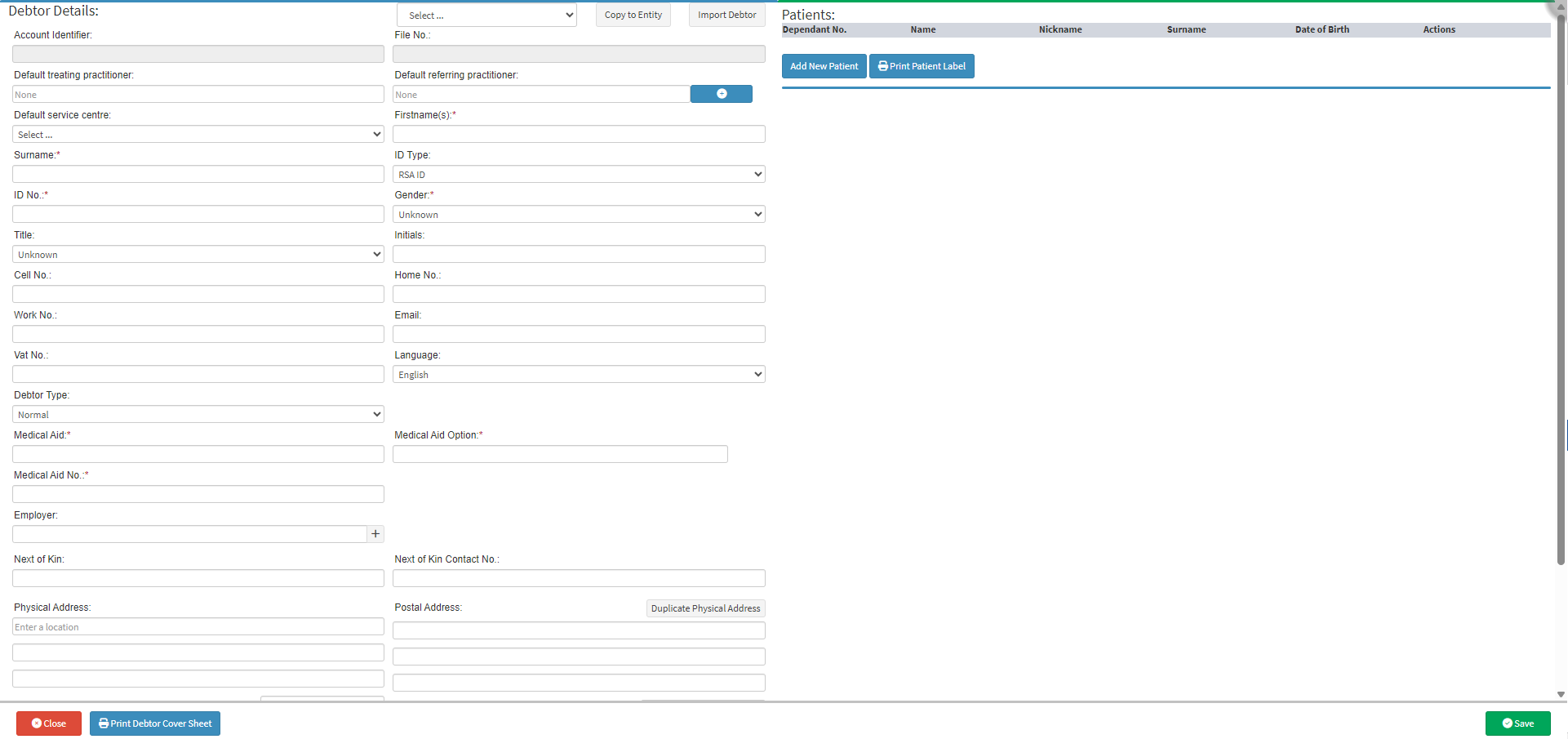The image size is (1568, 739).
Task: Focus the ID No. input field
Action: tap(198, 214)
